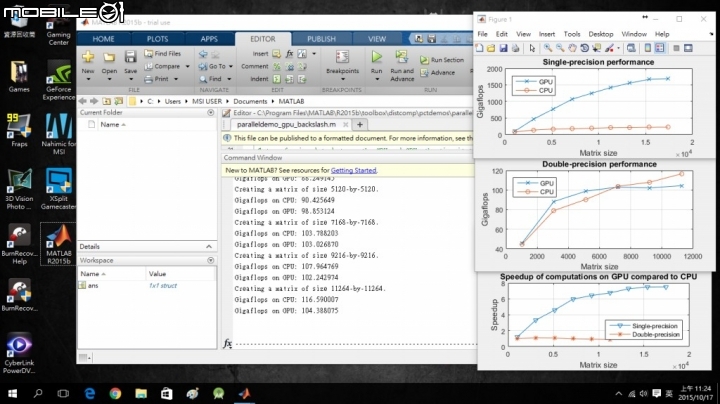
Task: Run the script with the green Run arrow
Action: point(377,57)
